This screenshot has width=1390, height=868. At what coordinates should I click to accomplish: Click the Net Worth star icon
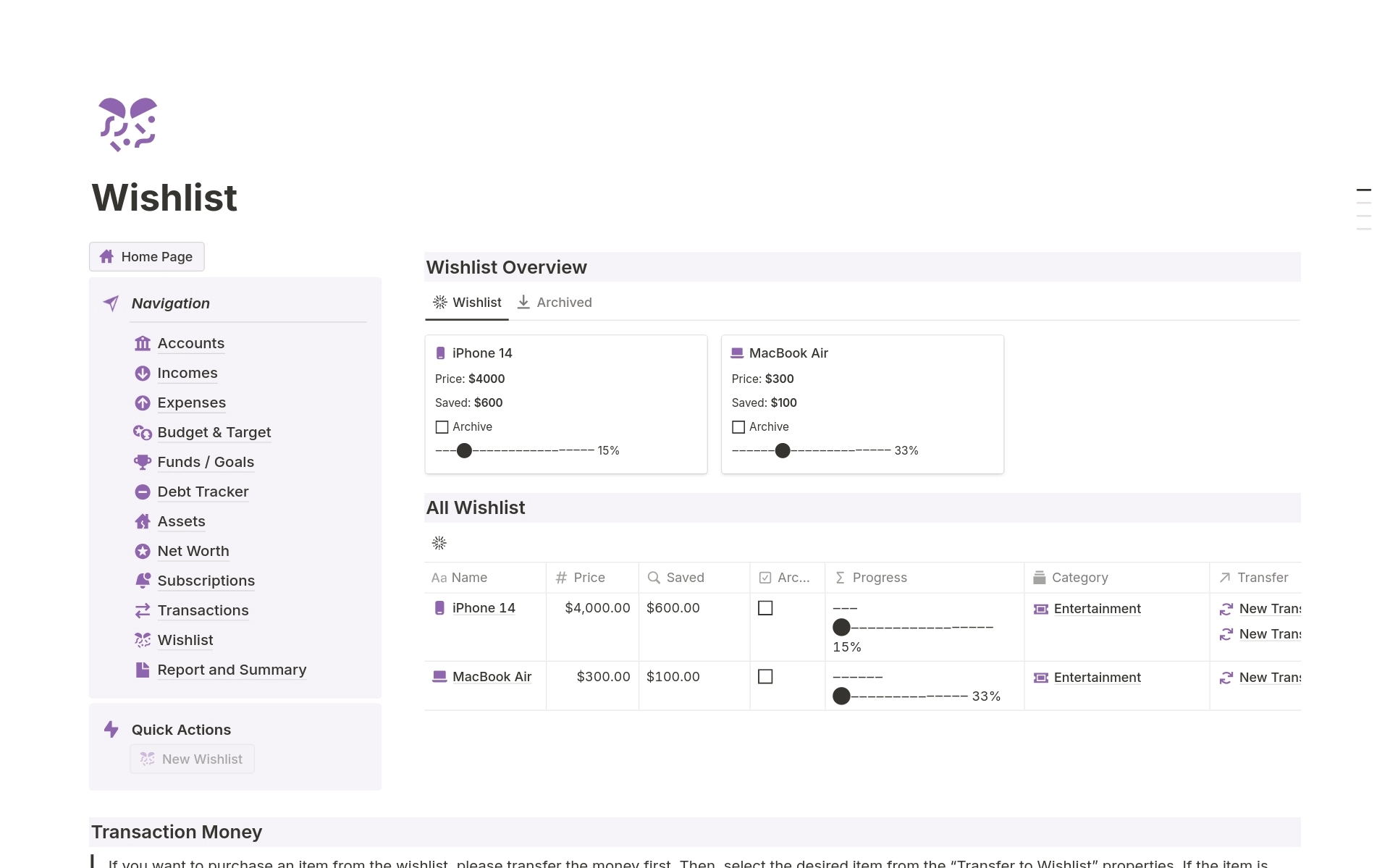pyautogui.click(x=143, y=551)
